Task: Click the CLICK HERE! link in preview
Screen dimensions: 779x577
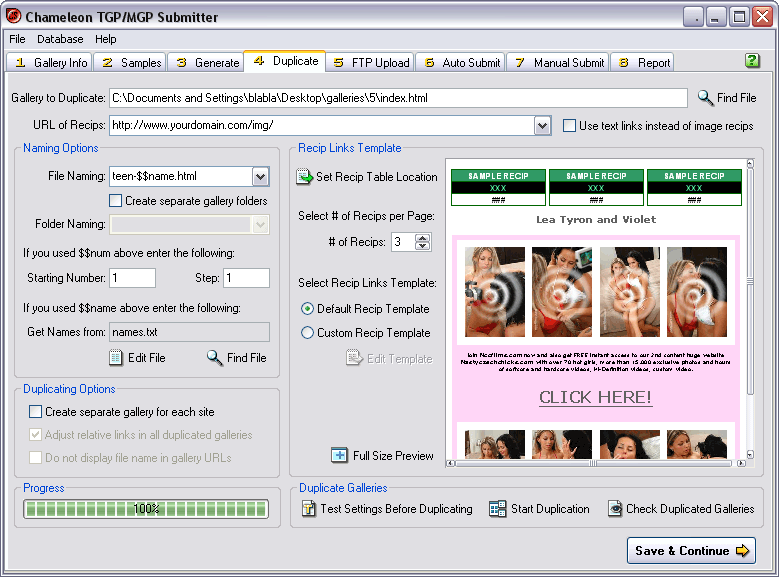Action: coord(595,397)
